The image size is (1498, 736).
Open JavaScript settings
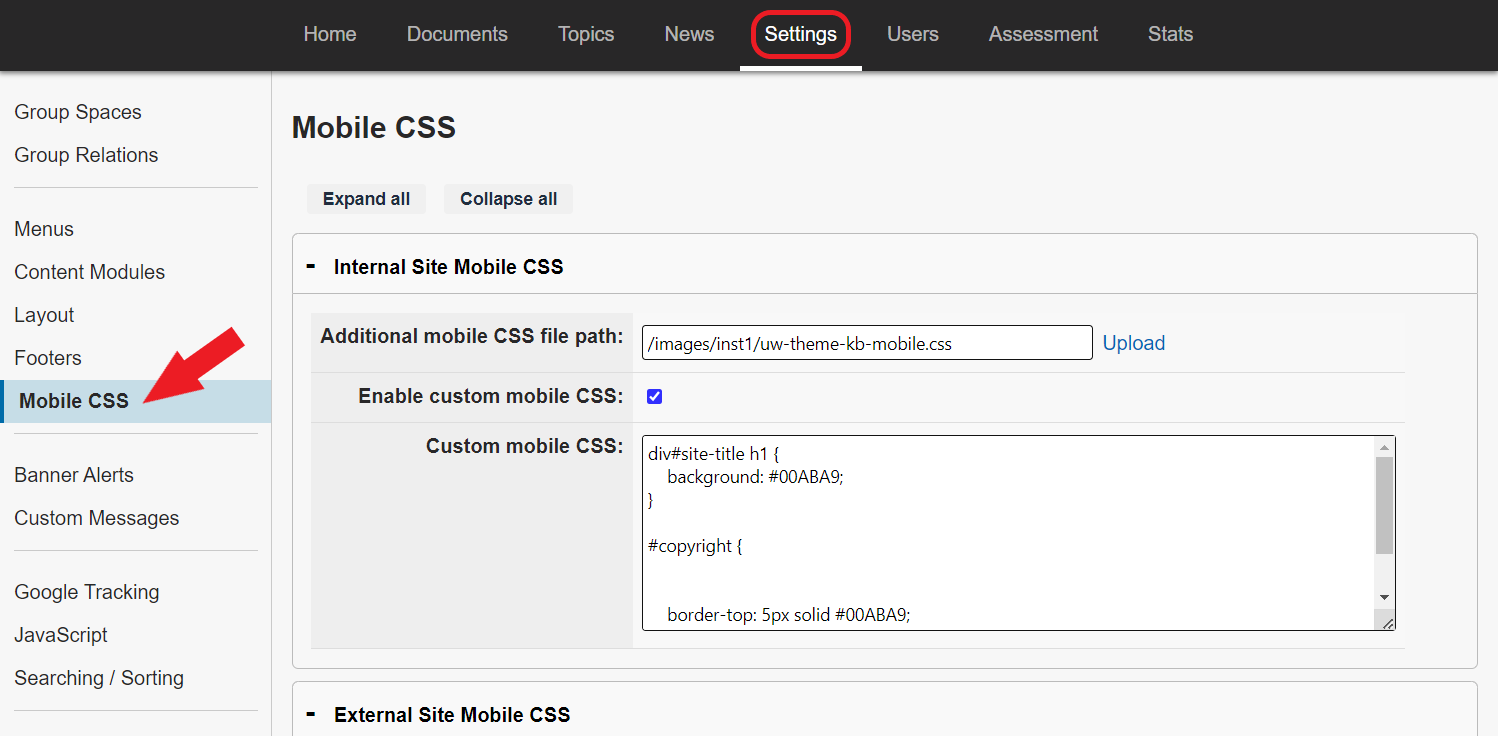click(61, 635)
